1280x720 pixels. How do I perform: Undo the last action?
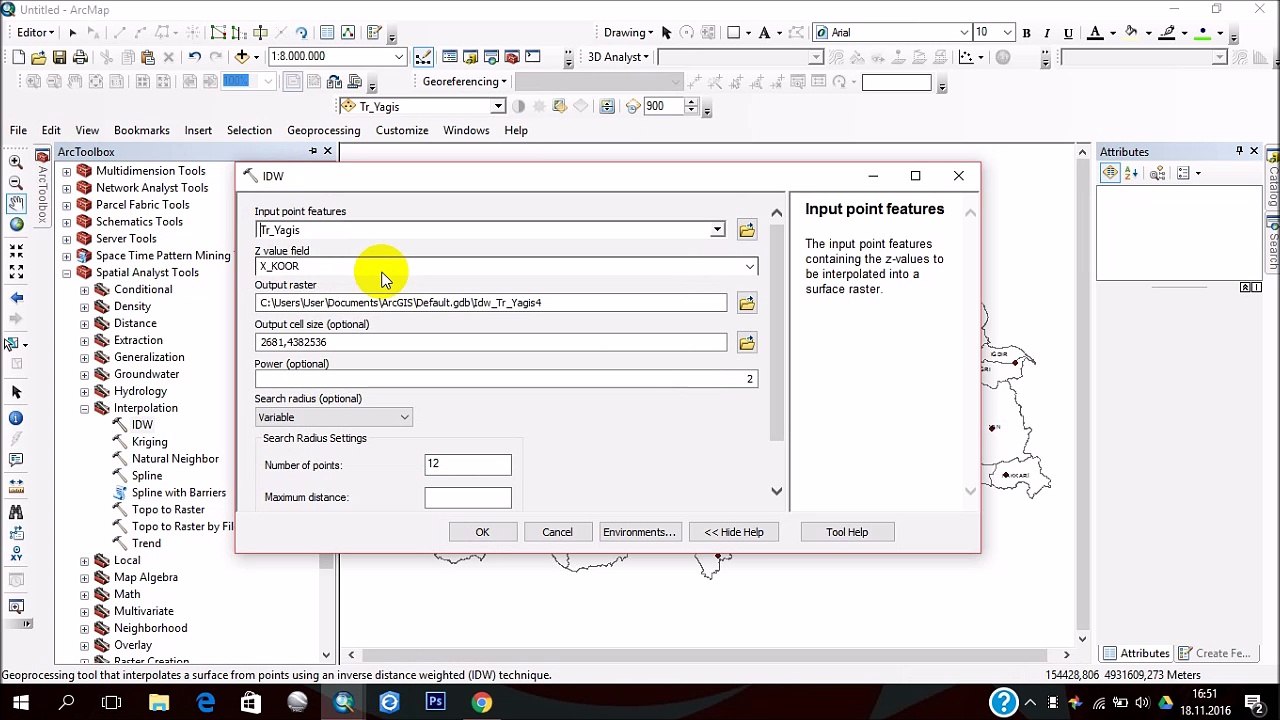[194, 57]
